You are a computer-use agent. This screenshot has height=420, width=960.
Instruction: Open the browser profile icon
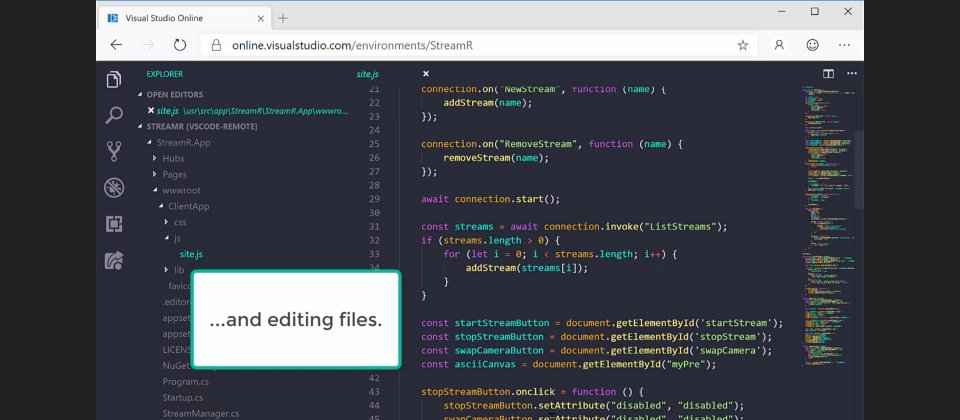click(779, 45)
